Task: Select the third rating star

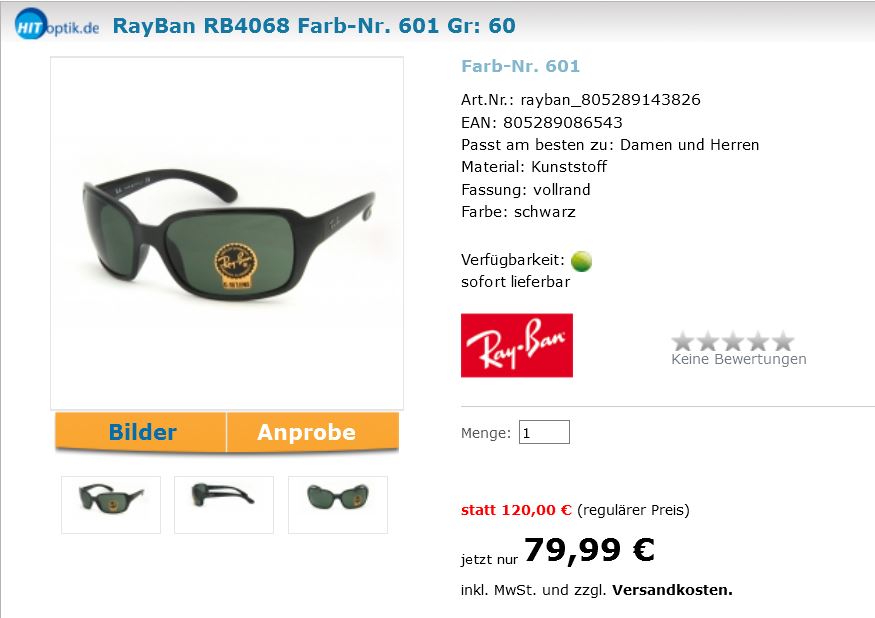Action: [733, 341]
